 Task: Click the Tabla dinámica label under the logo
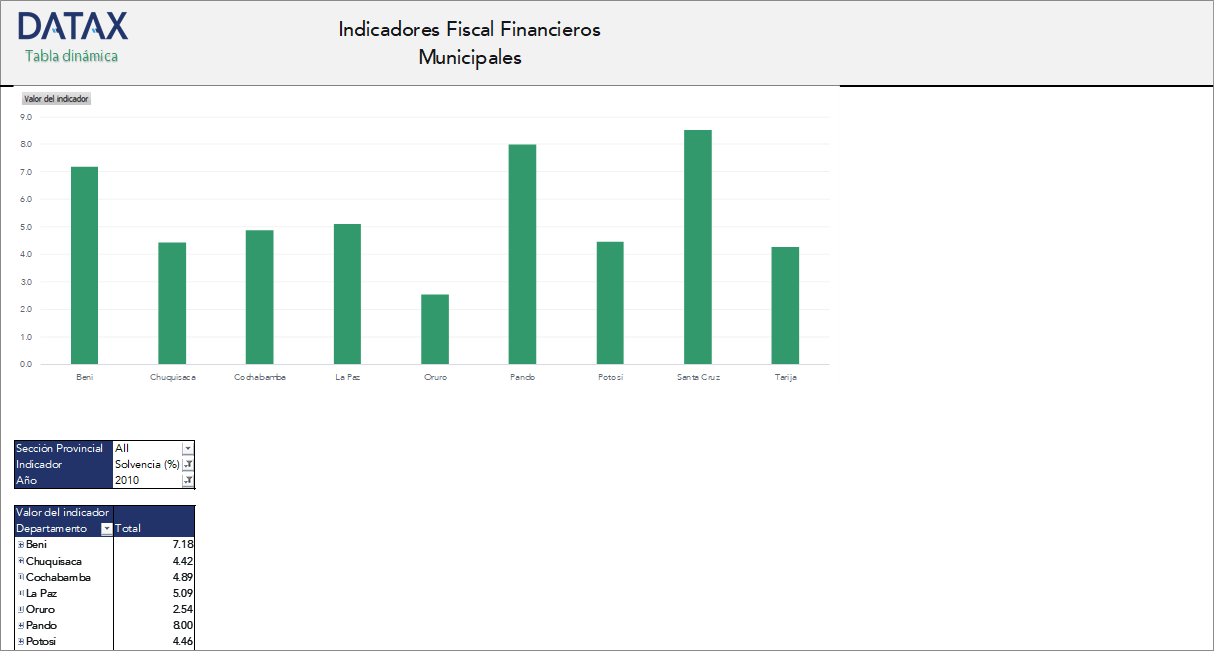coord(70,57)
